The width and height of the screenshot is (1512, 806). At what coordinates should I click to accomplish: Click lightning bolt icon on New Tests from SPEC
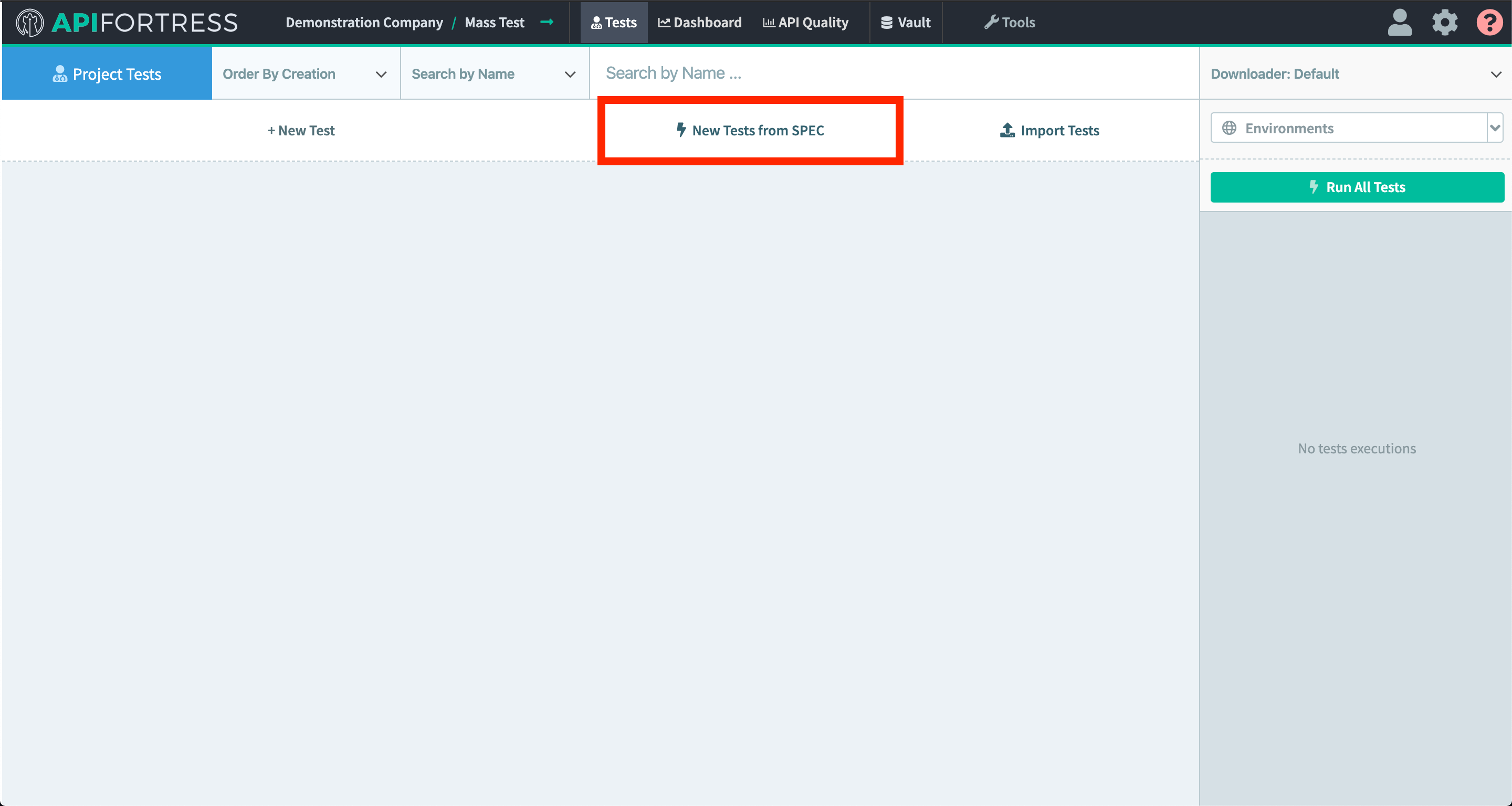point(681,130)
